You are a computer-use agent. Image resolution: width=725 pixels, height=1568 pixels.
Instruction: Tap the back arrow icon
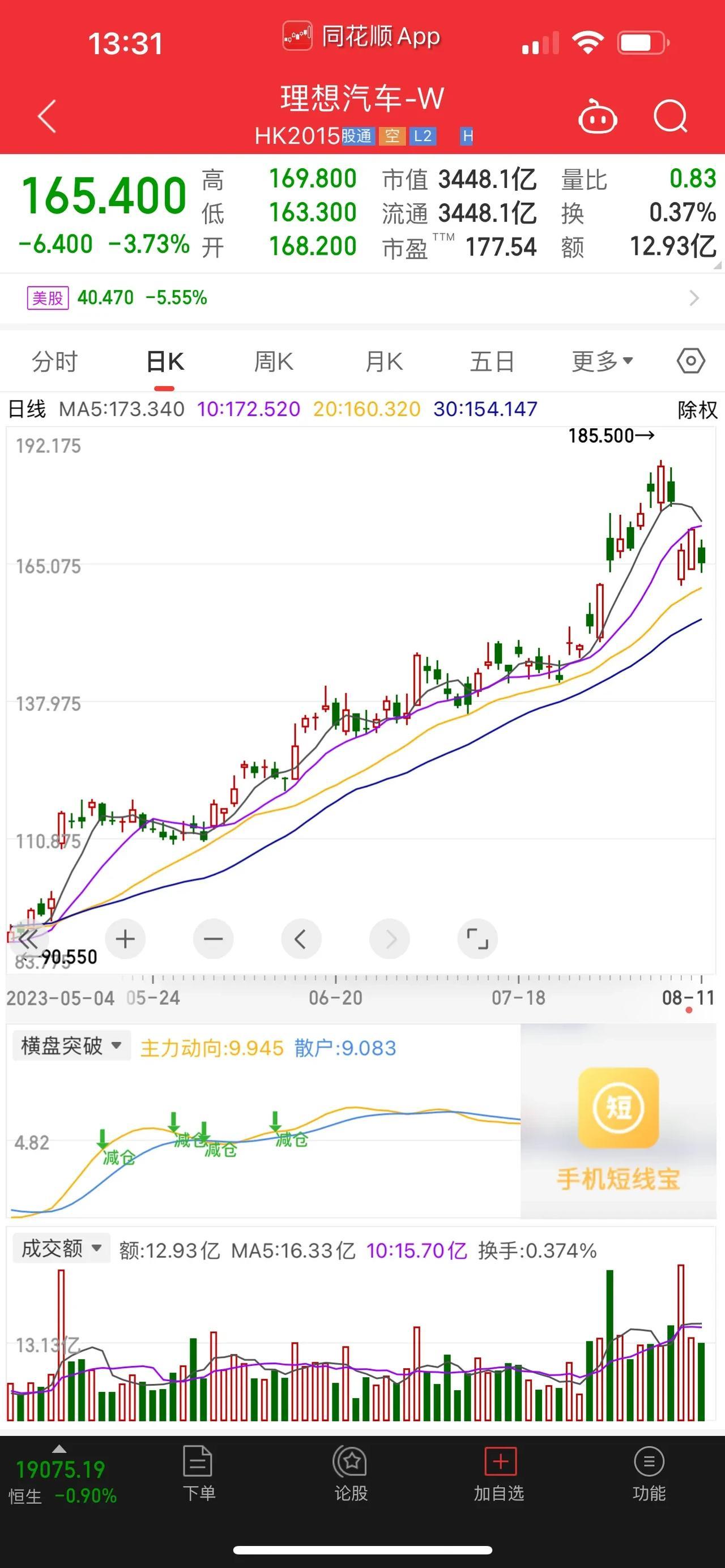coord(47,116)
